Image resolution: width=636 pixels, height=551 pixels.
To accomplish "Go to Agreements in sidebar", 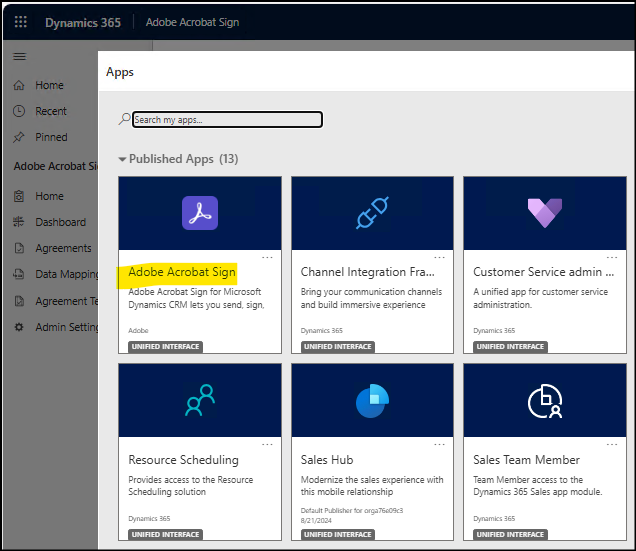I will pos(63,248).
